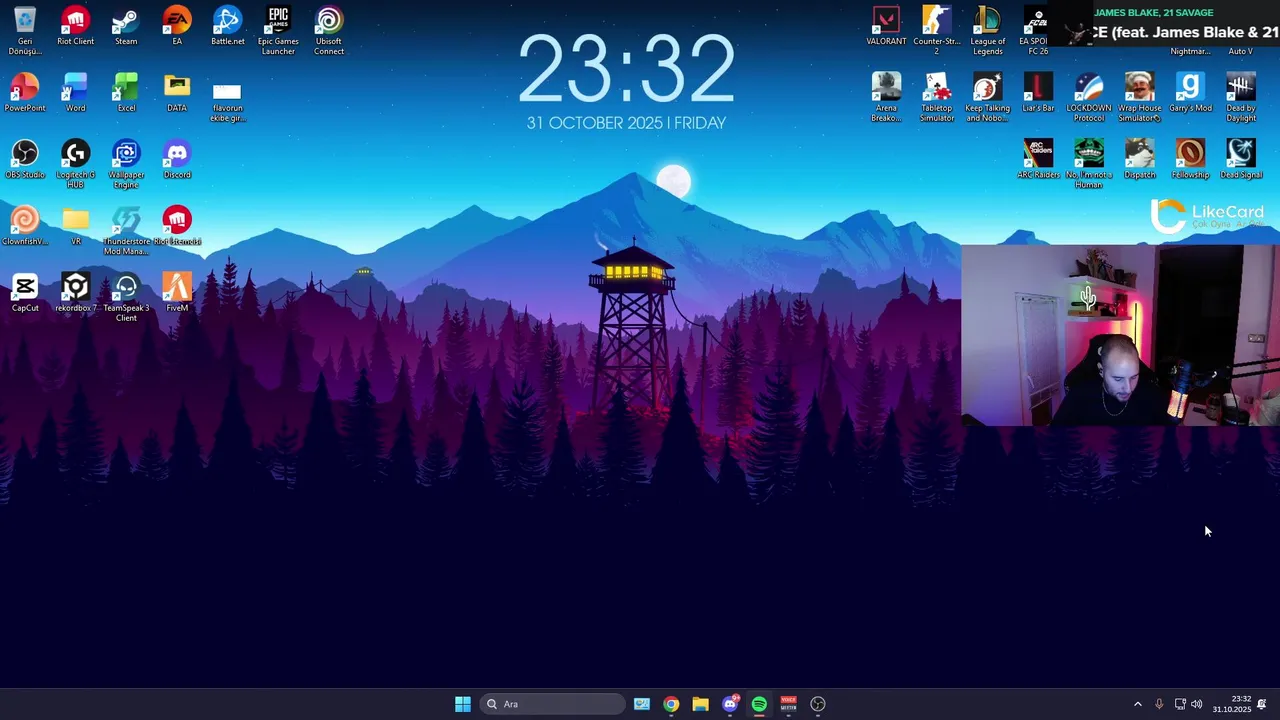Select 'No, I'm not a Human' icon
This screenshot has height=720, width=1280.
[x=1089, y=164]
